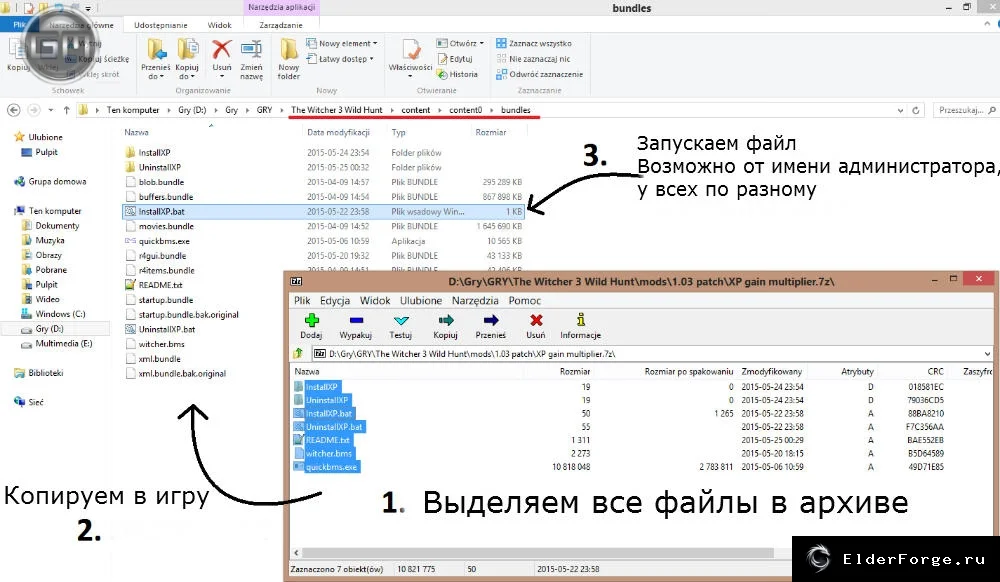Click Zaznacz wszystko in Explorer ribbon

tap(534, 43)
